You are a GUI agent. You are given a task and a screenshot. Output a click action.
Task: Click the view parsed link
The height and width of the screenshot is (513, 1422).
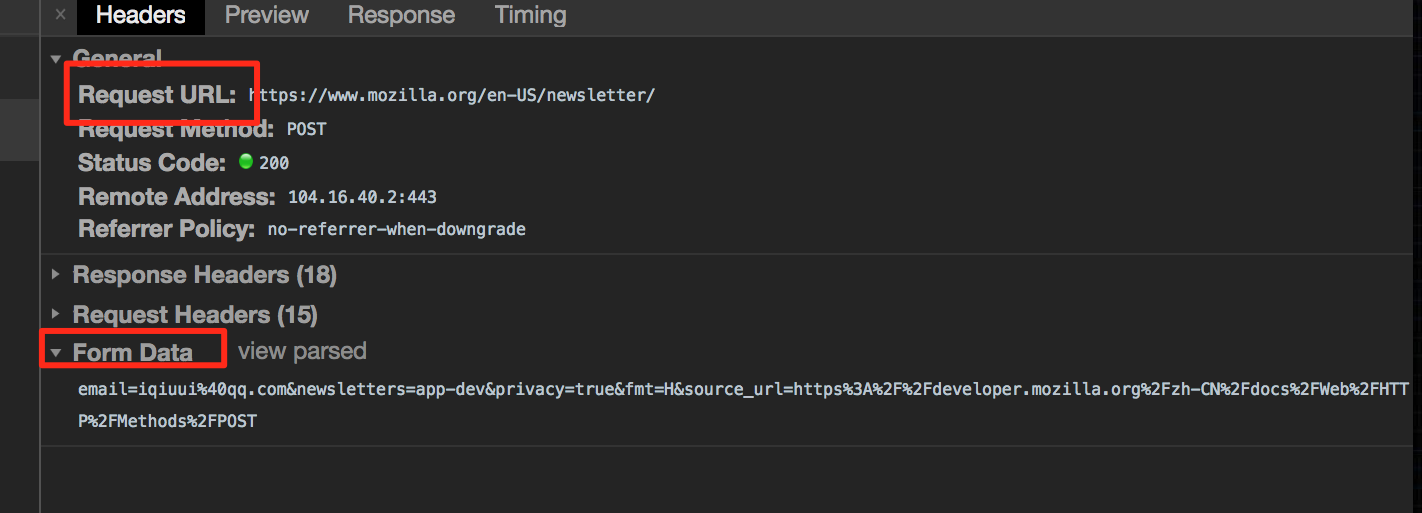coord(302,352)
